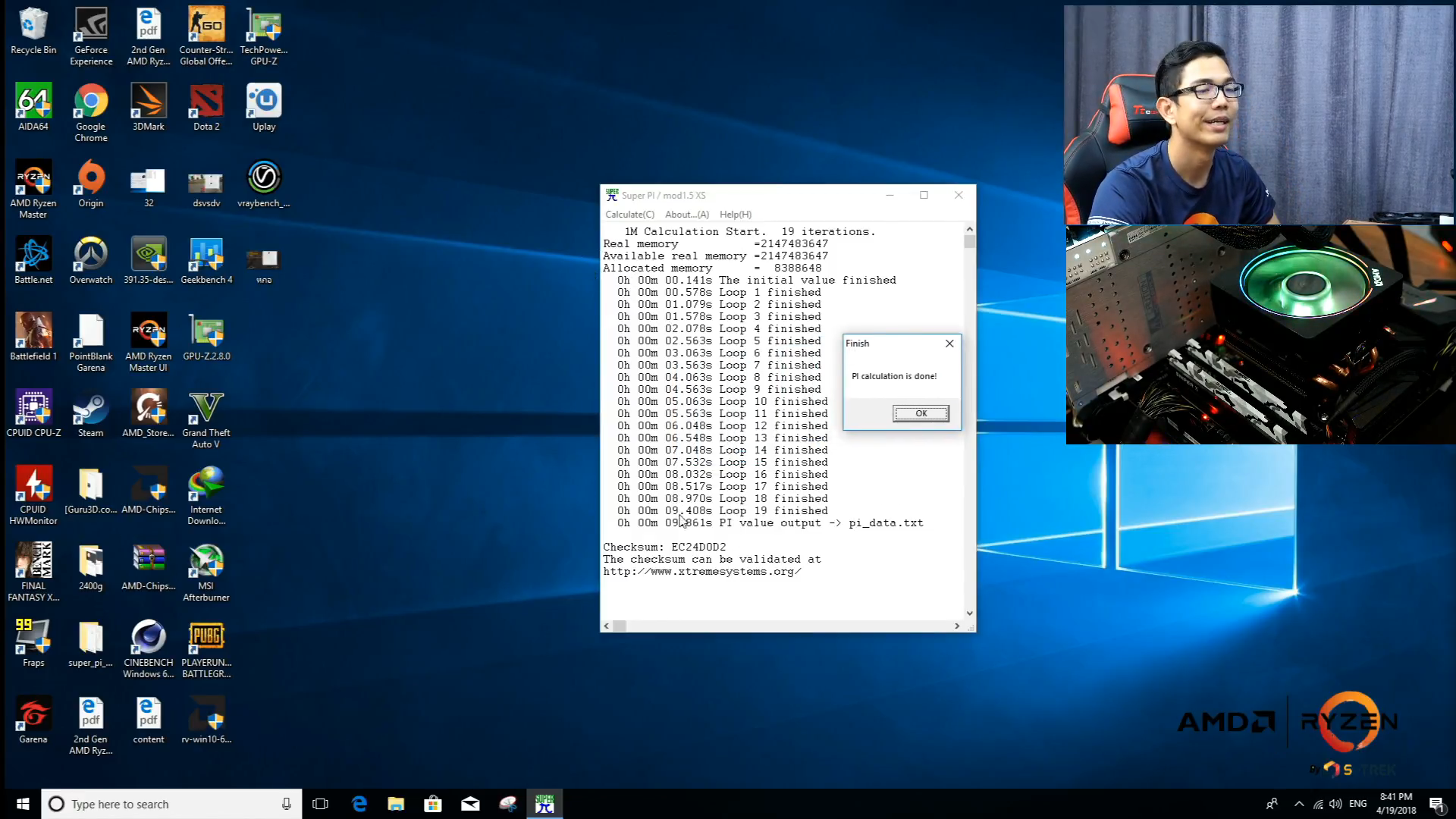Open Task View from the taskbar
Image resolution: width=1456 pixels, height=819 pixels.
click(320, 804)
